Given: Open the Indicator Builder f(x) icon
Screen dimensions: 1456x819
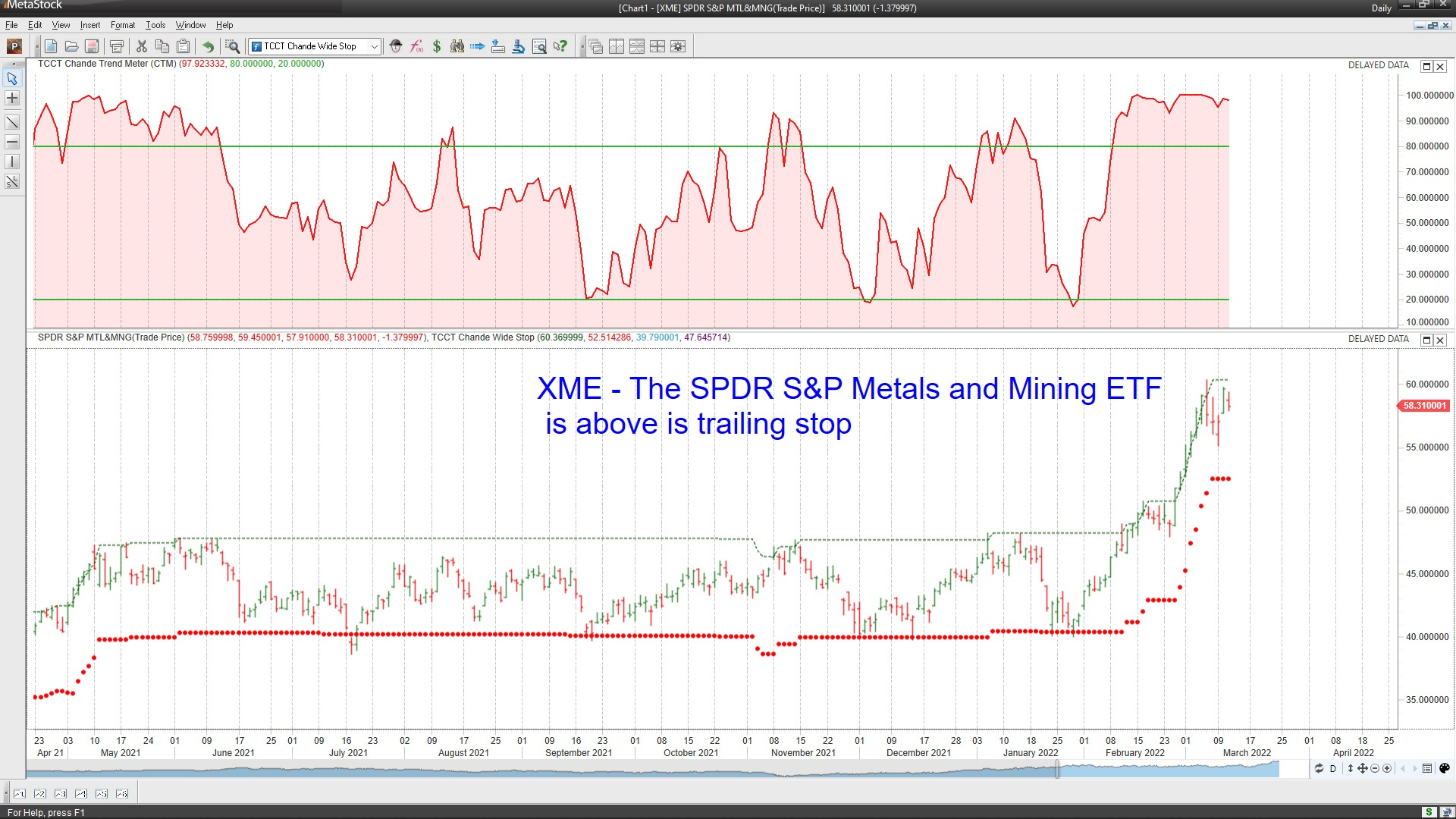Looking at the screenshot, I should pyautogui.click(x=416, y=46).
